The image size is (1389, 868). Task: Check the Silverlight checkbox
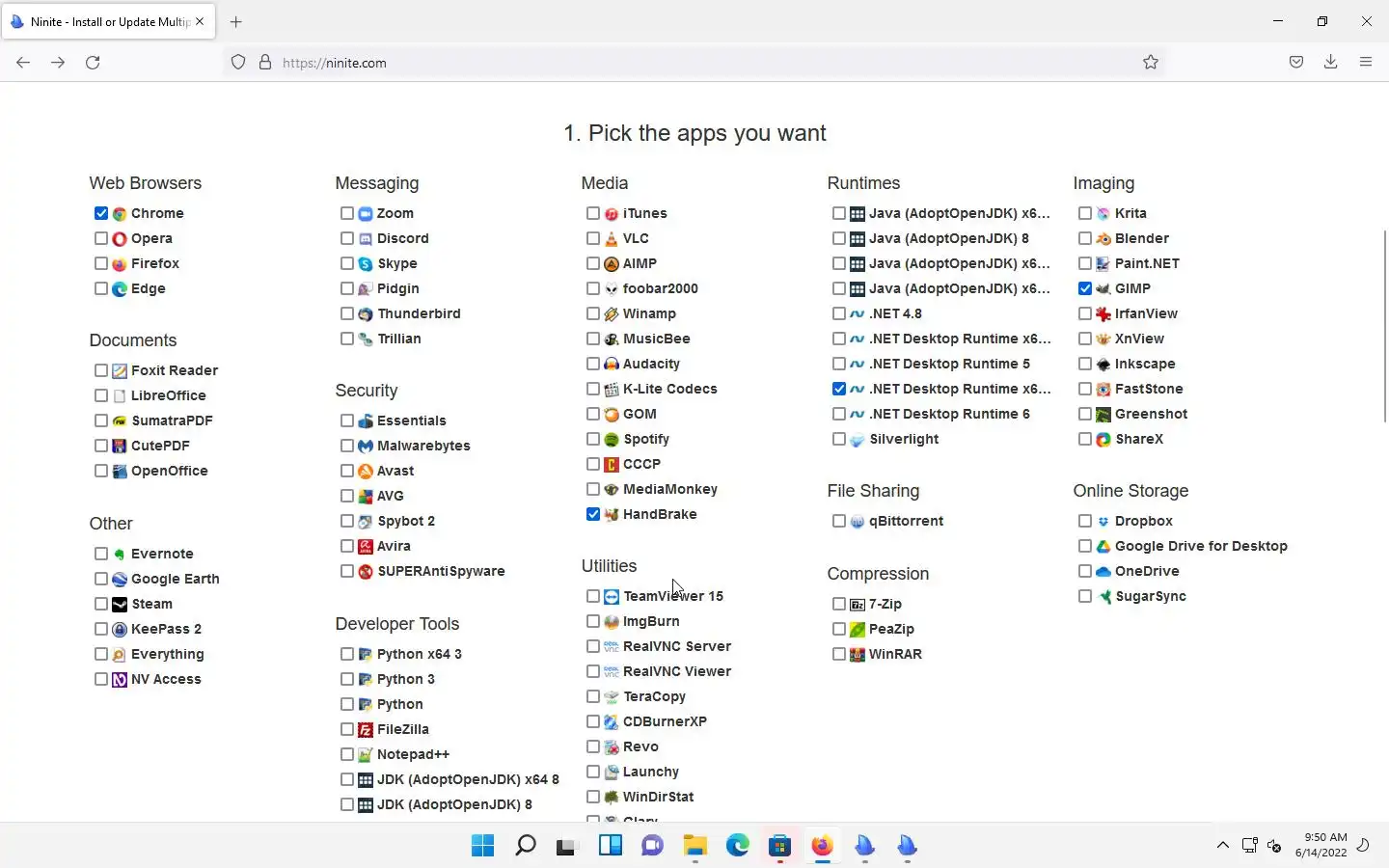pos(839,439)
